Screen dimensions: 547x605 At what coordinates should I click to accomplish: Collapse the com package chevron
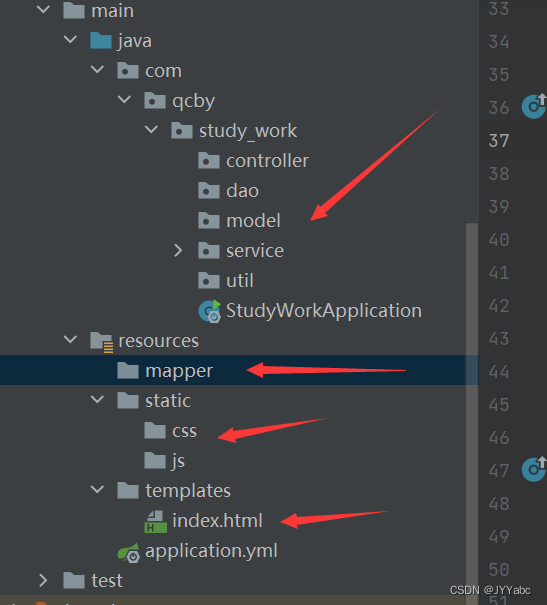[97, 69]
